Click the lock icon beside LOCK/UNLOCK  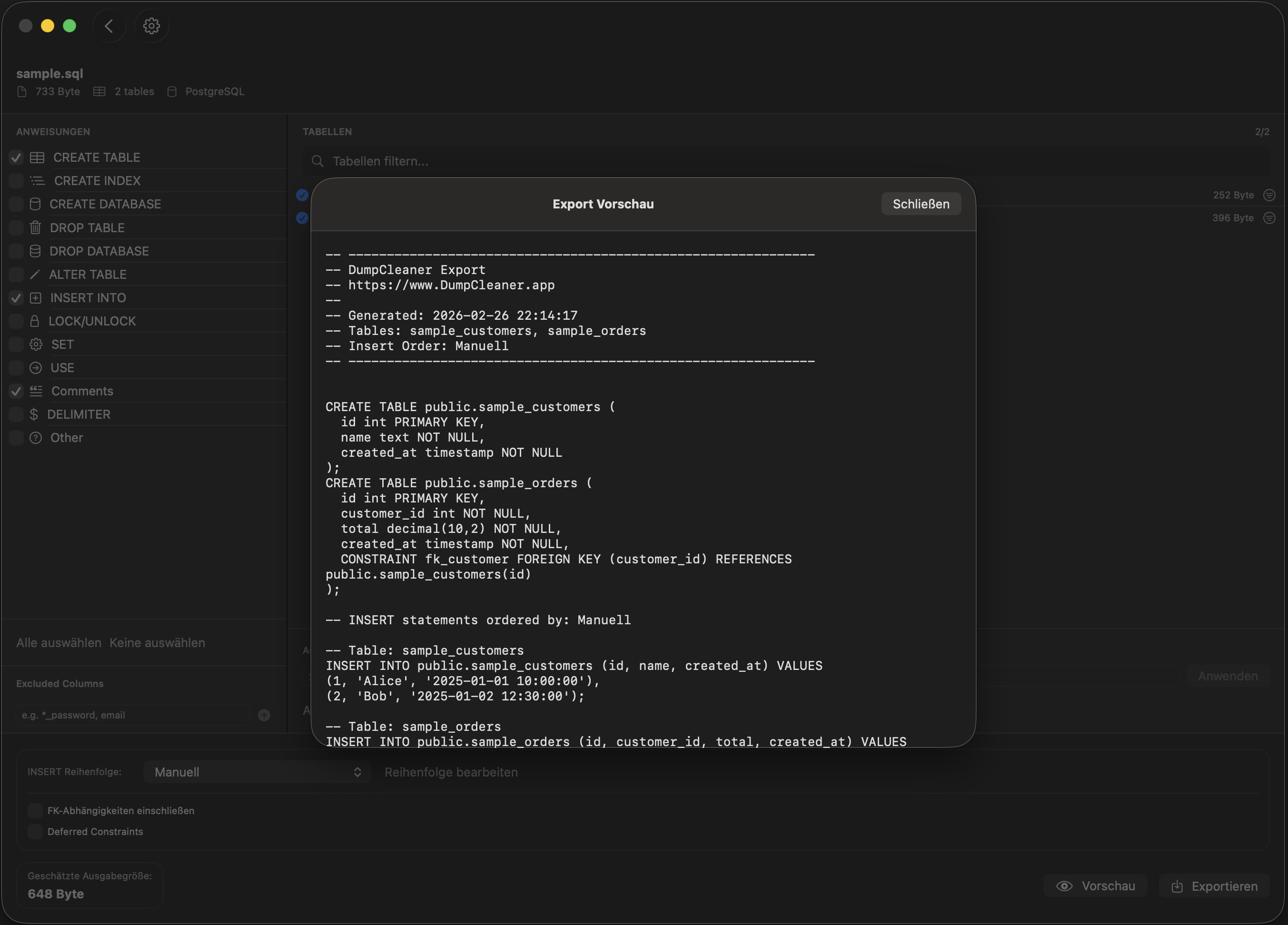pyautogui.click(x=35, y=321)
